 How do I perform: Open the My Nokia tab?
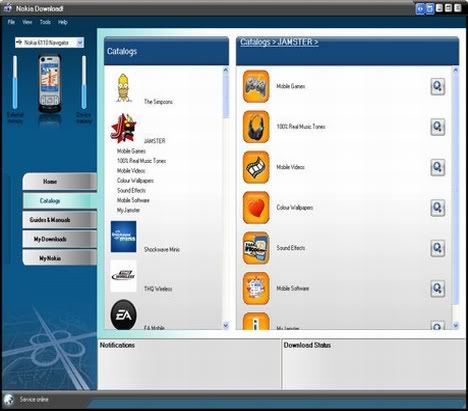tap(60, 258)
